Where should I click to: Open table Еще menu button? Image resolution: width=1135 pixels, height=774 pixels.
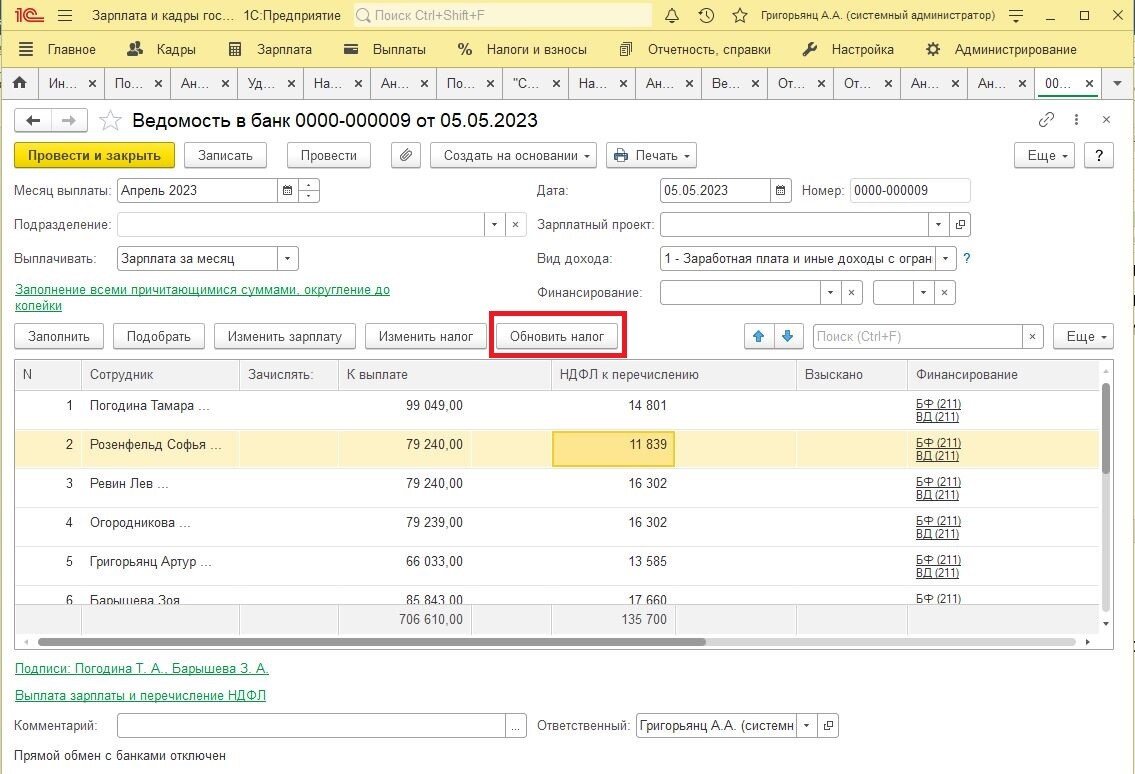click(1084, 336)
